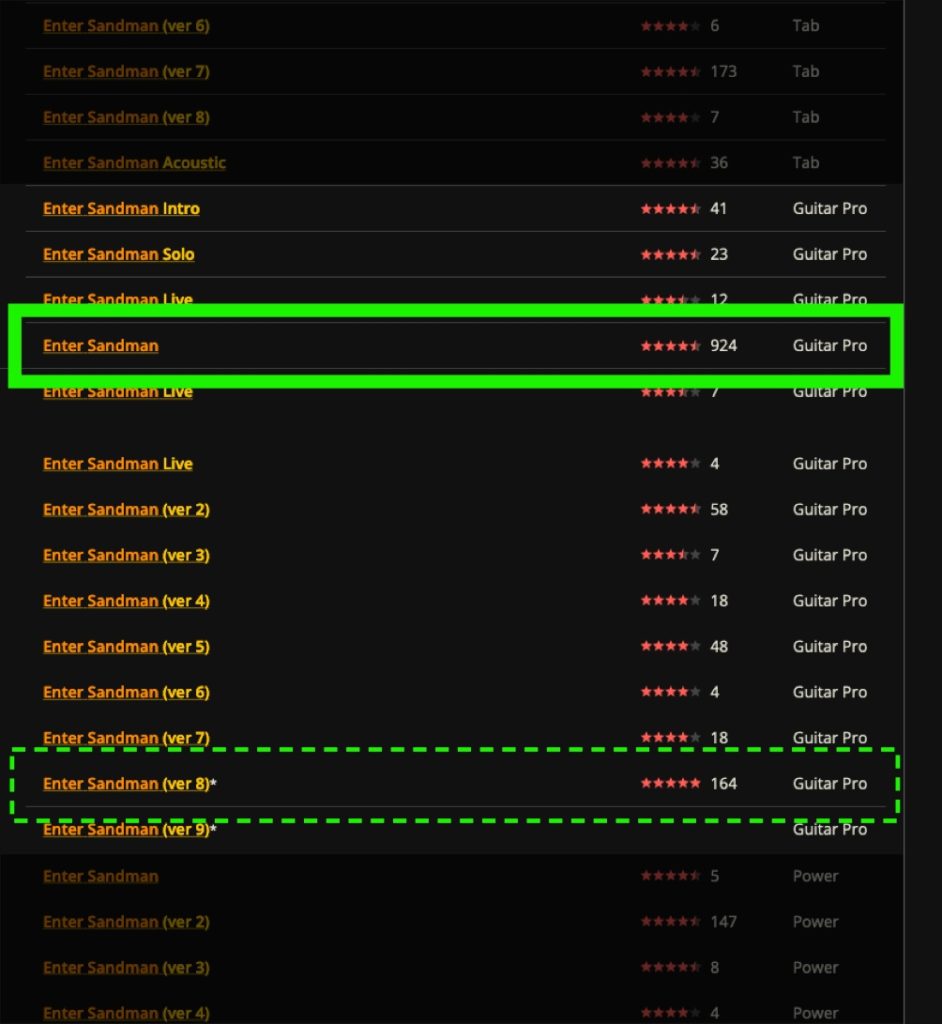Viewport: 942px width, 1024px height.
Task: Click the "Guitar Pro" label beside the 164 count
Action: pyautogui.click(x=830, y=784)
